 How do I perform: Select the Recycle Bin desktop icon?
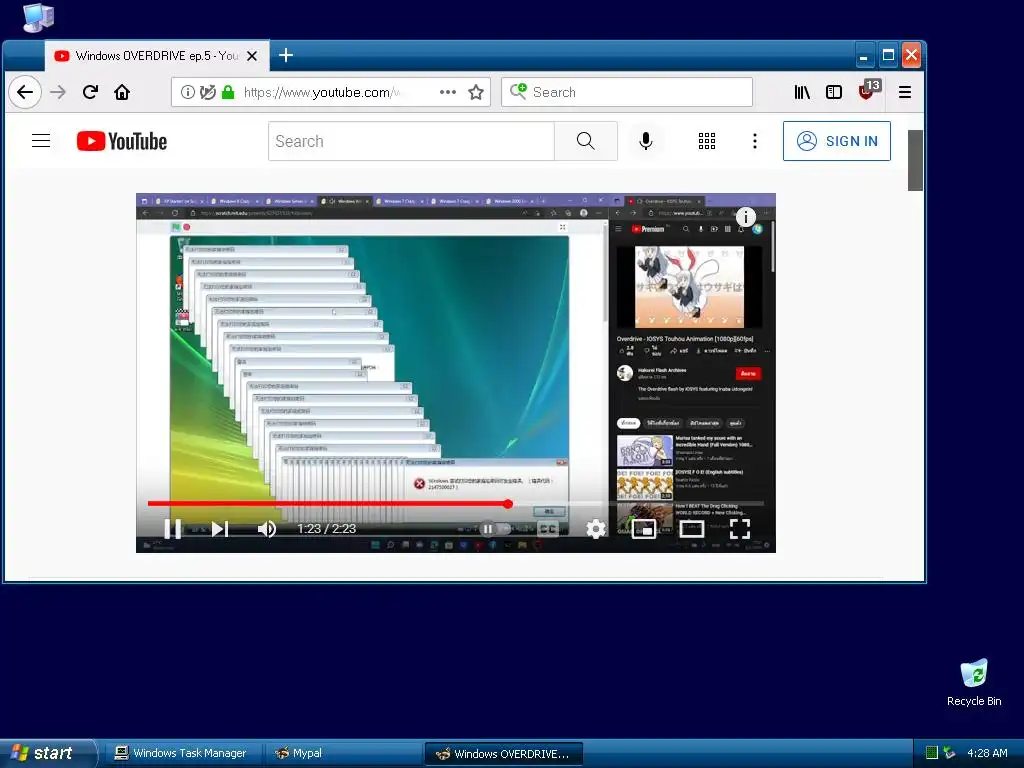point(974,682)
